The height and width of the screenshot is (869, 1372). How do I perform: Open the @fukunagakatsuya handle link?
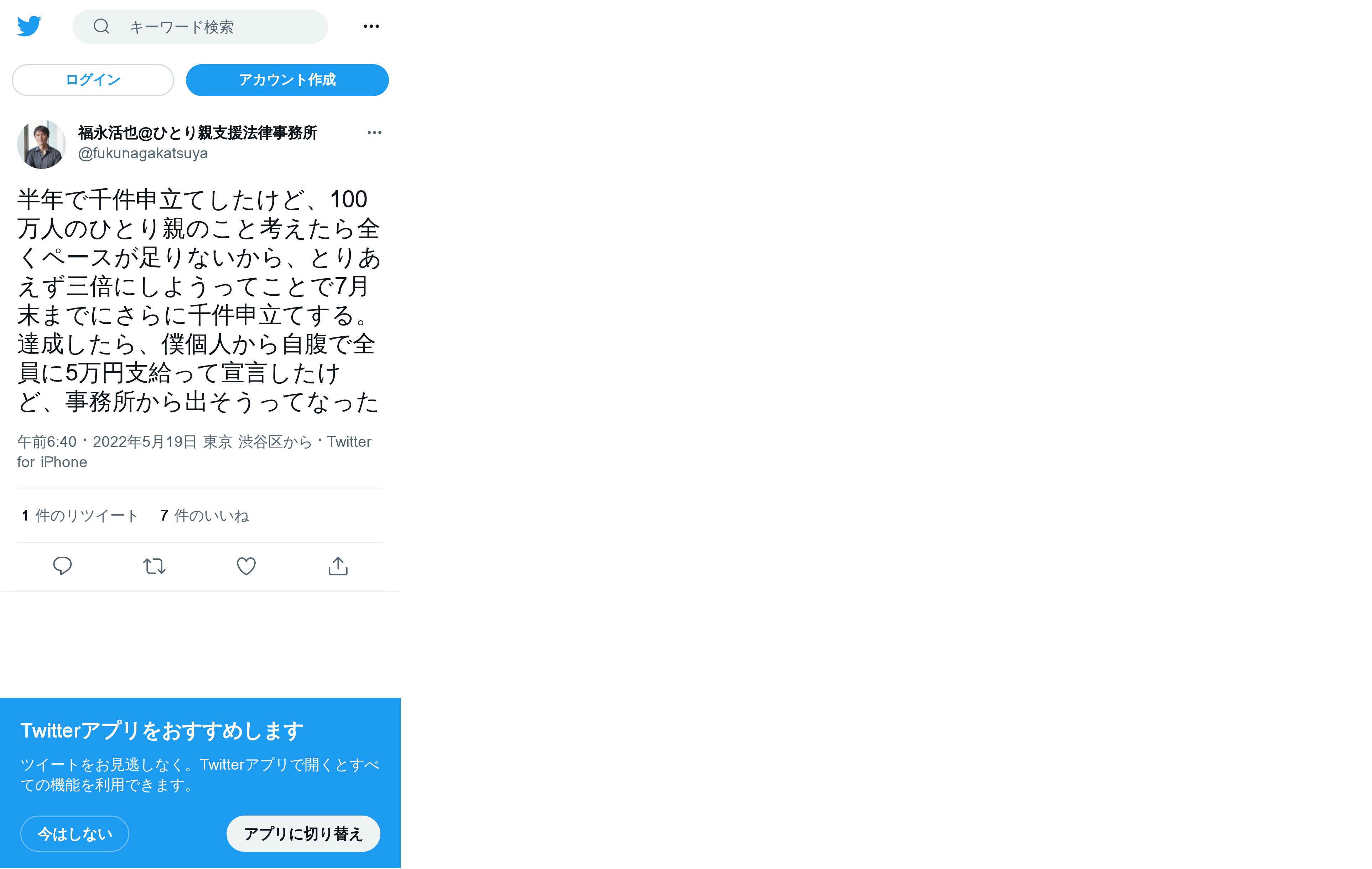[x=143, y=153]
